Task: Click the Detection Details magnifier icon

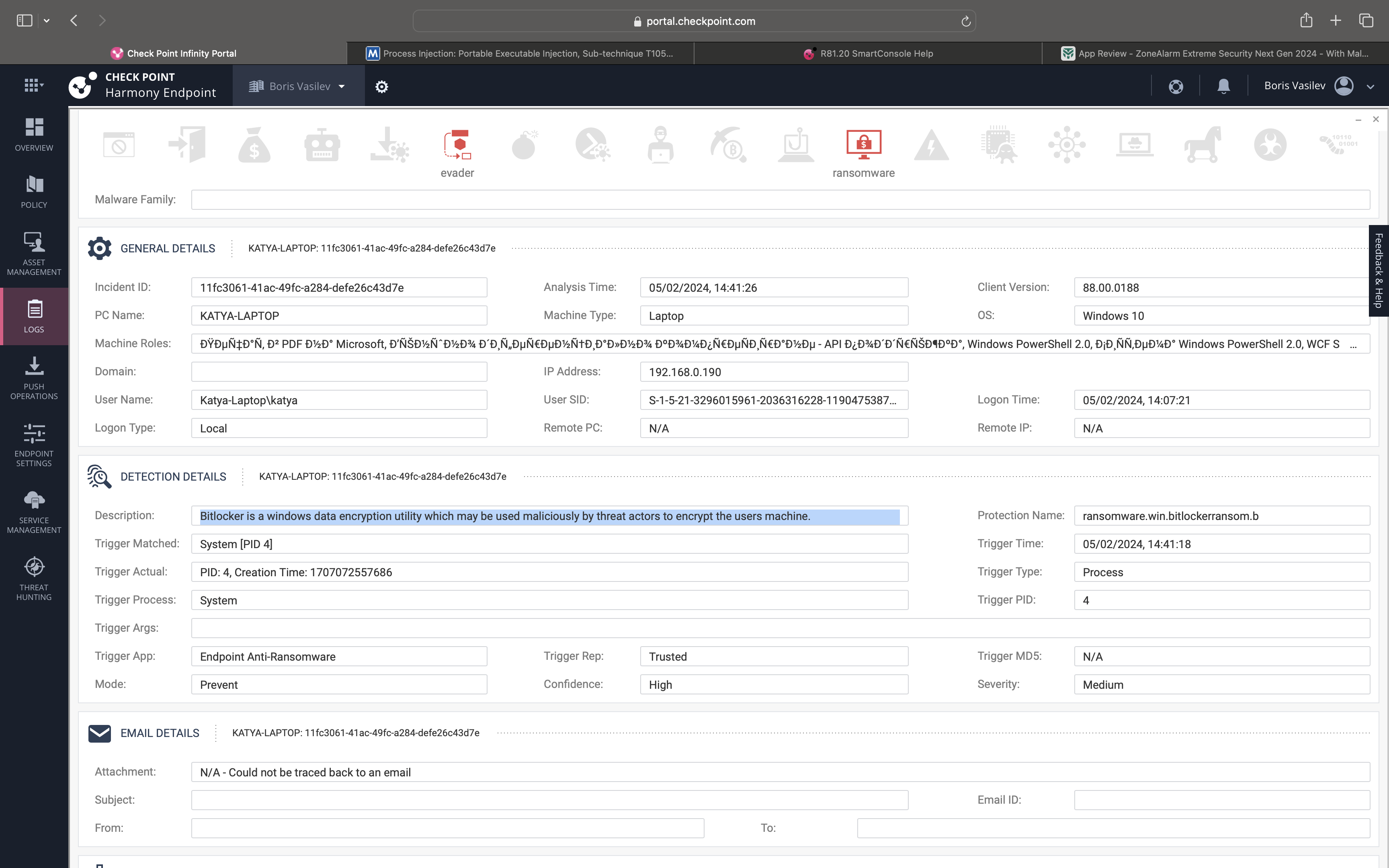Action: [x=99, y=477]
